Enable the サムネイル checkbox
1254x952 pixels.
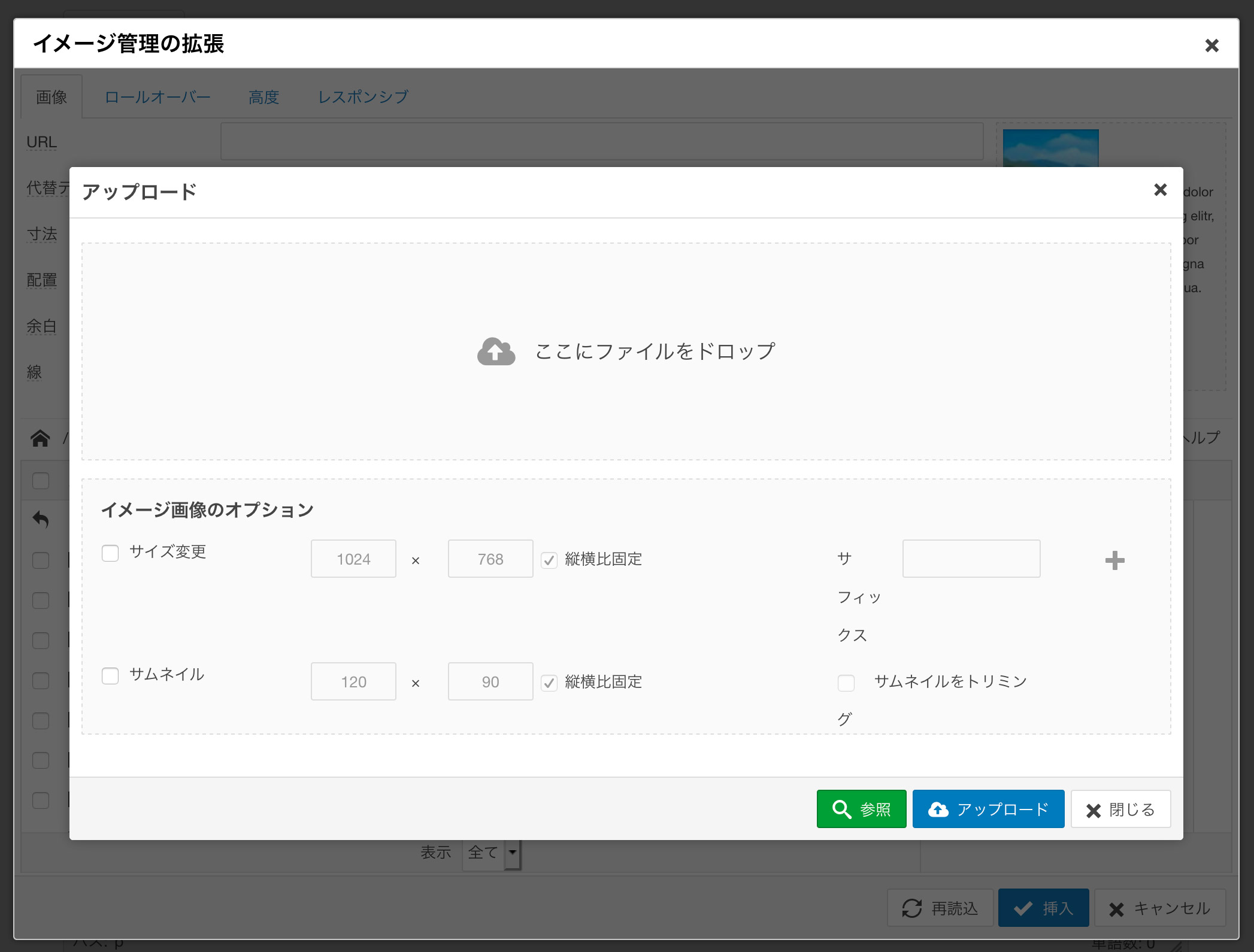click(x=110, y=675)
